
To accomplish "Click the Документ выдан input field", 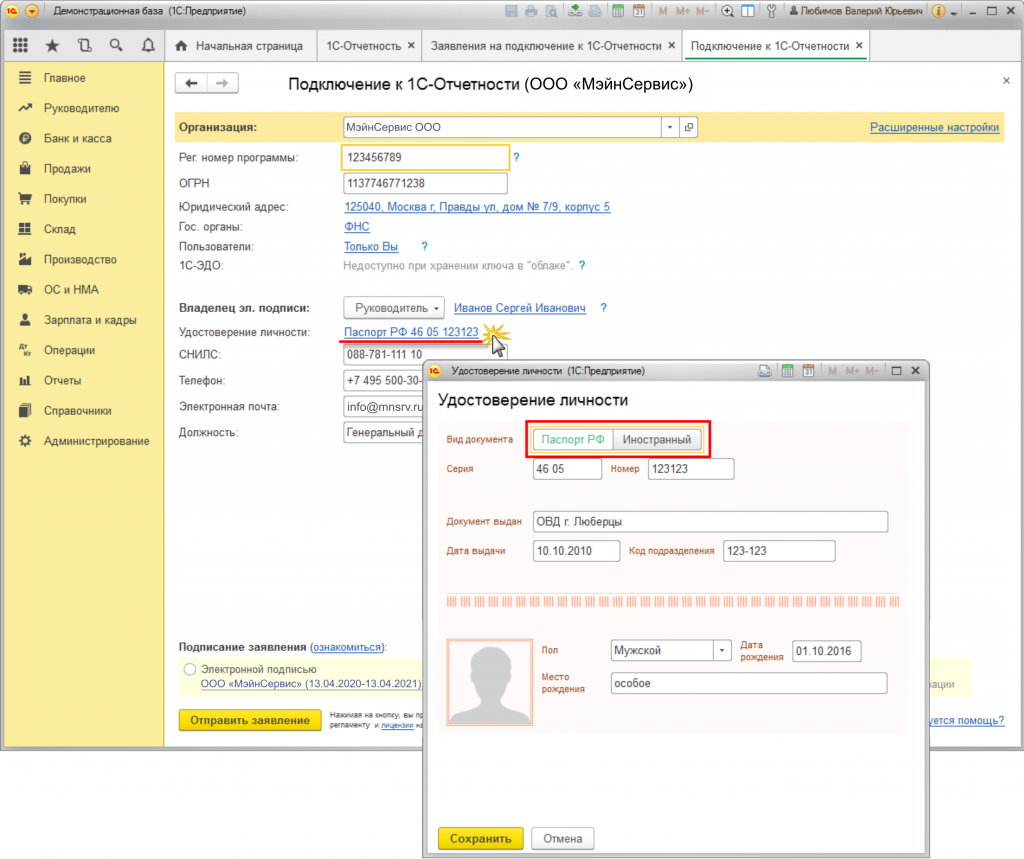I will 710,522.
